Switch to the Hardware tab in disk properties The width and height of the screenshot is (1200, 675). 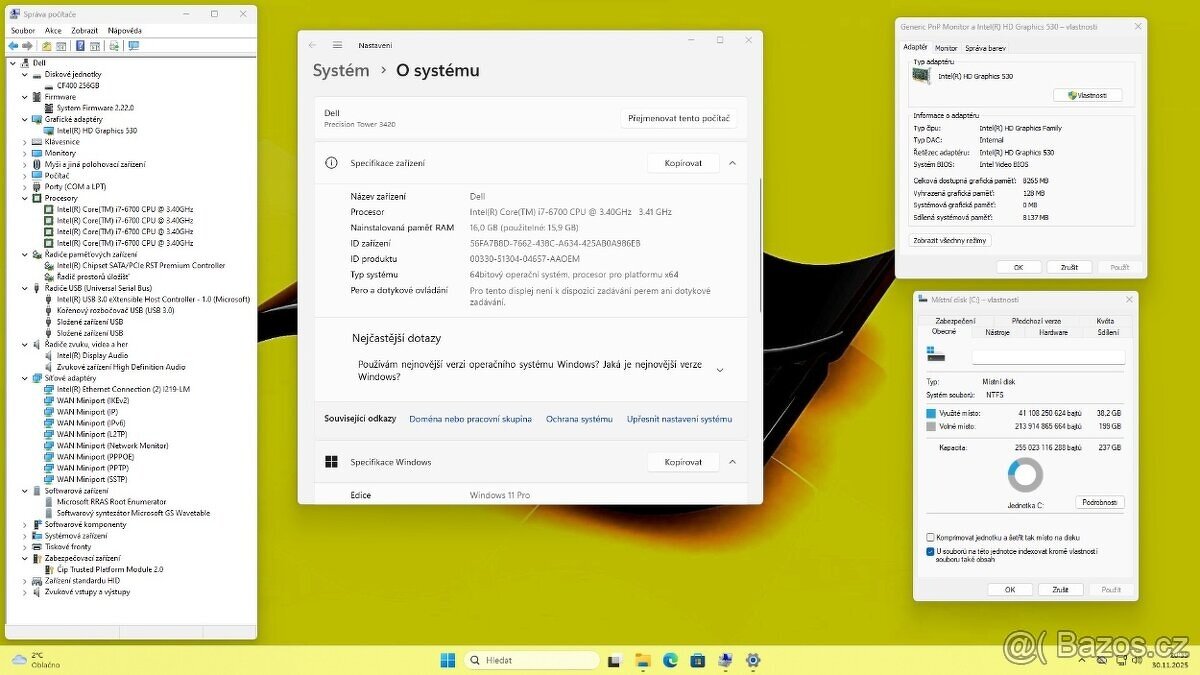tap(1052, 332)
